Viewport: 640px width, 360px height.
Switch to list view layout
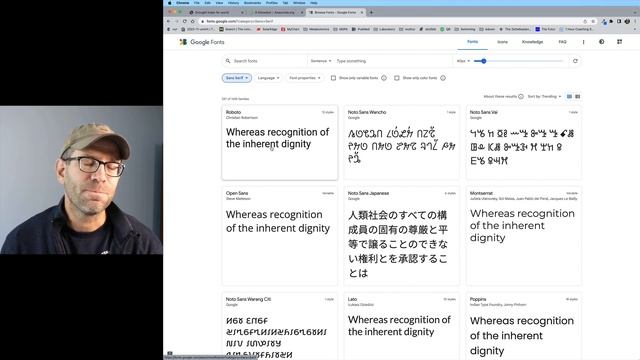[578, 97]
